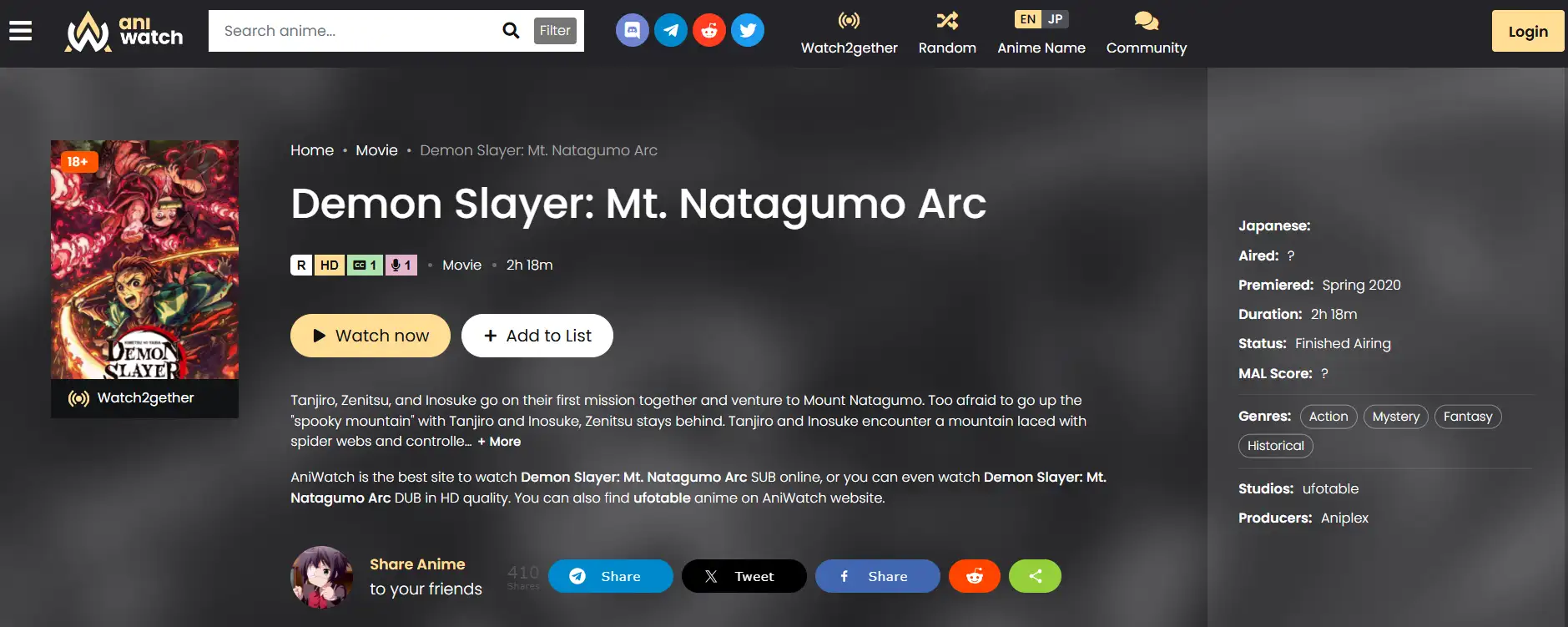Image resolution: width=1568 pixels, height=627 pixels.
Task: Start Watch2gether below the poster
Action: click(x=144, y=398)
